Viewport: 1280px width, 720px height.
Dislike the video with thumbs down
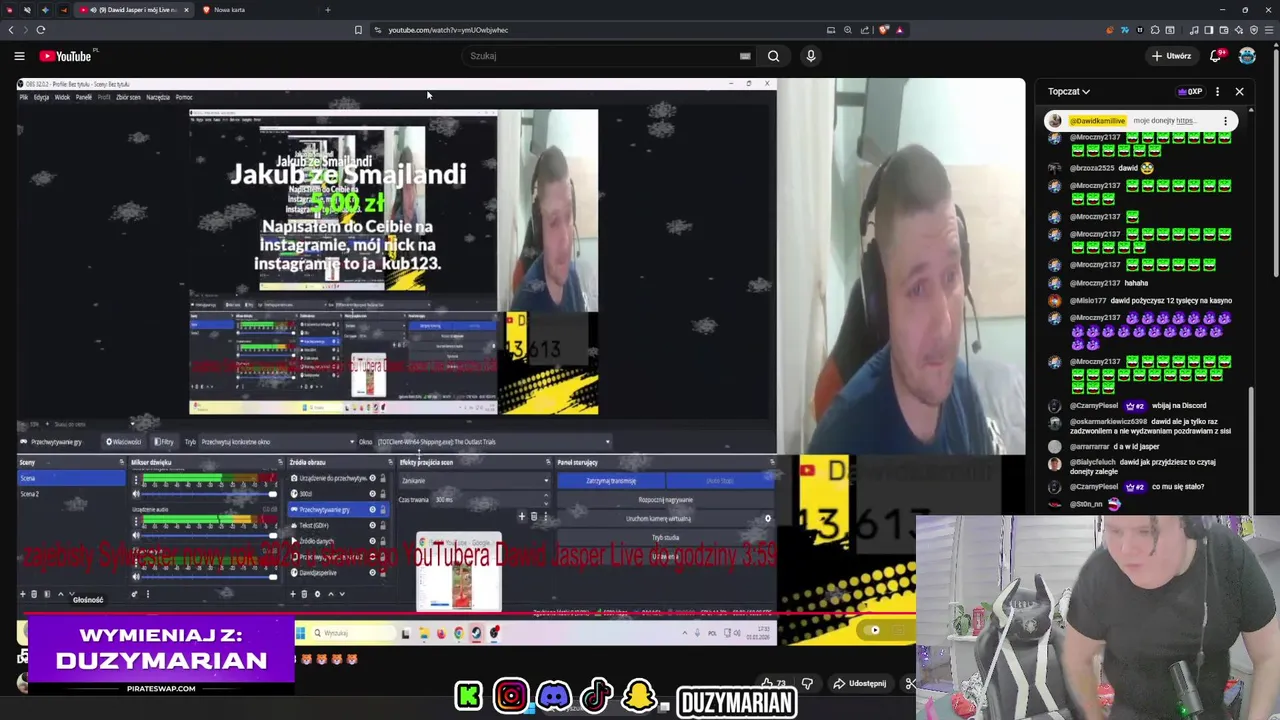point(807,684)
